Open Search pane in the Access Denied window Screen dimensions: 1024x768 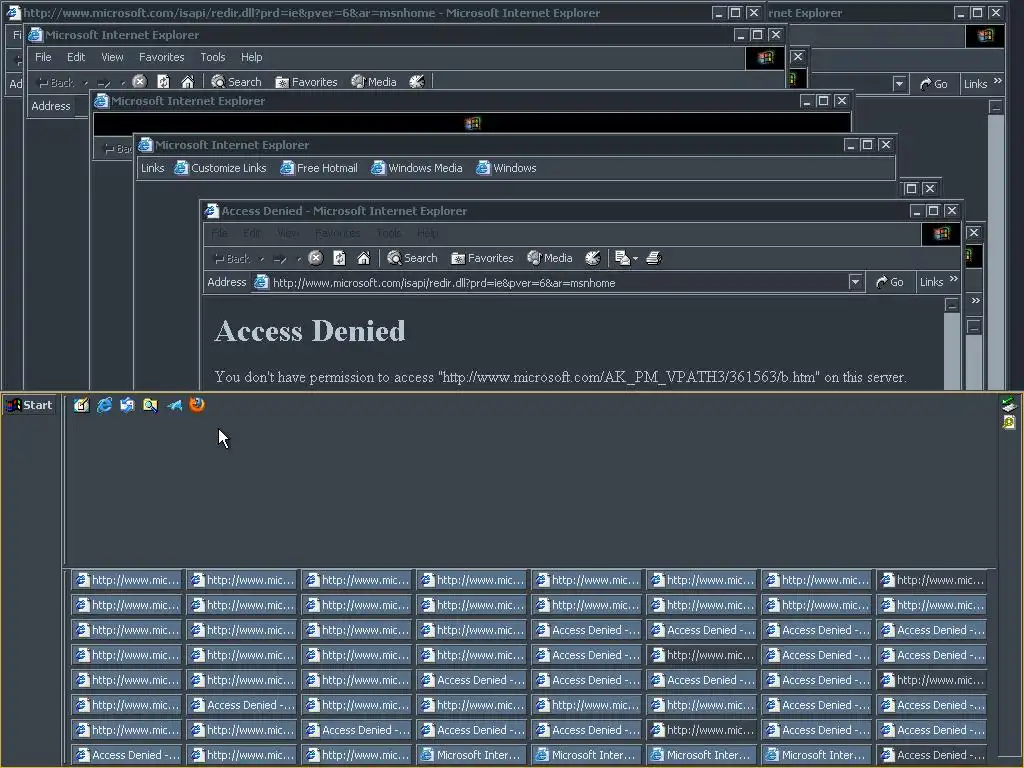coord(412,258)
